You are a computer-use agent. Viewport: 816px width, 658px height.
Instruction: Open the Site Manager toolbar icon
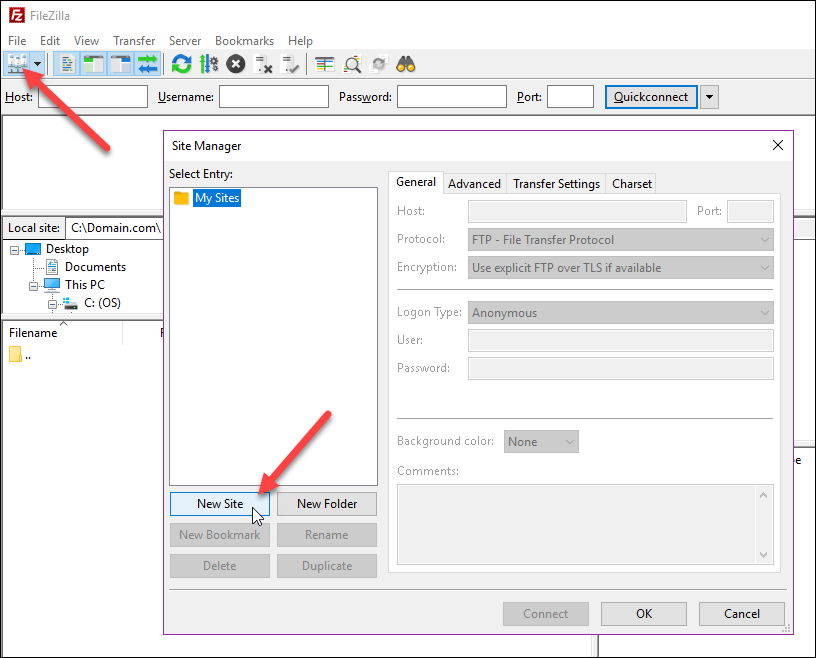[17, 64]
